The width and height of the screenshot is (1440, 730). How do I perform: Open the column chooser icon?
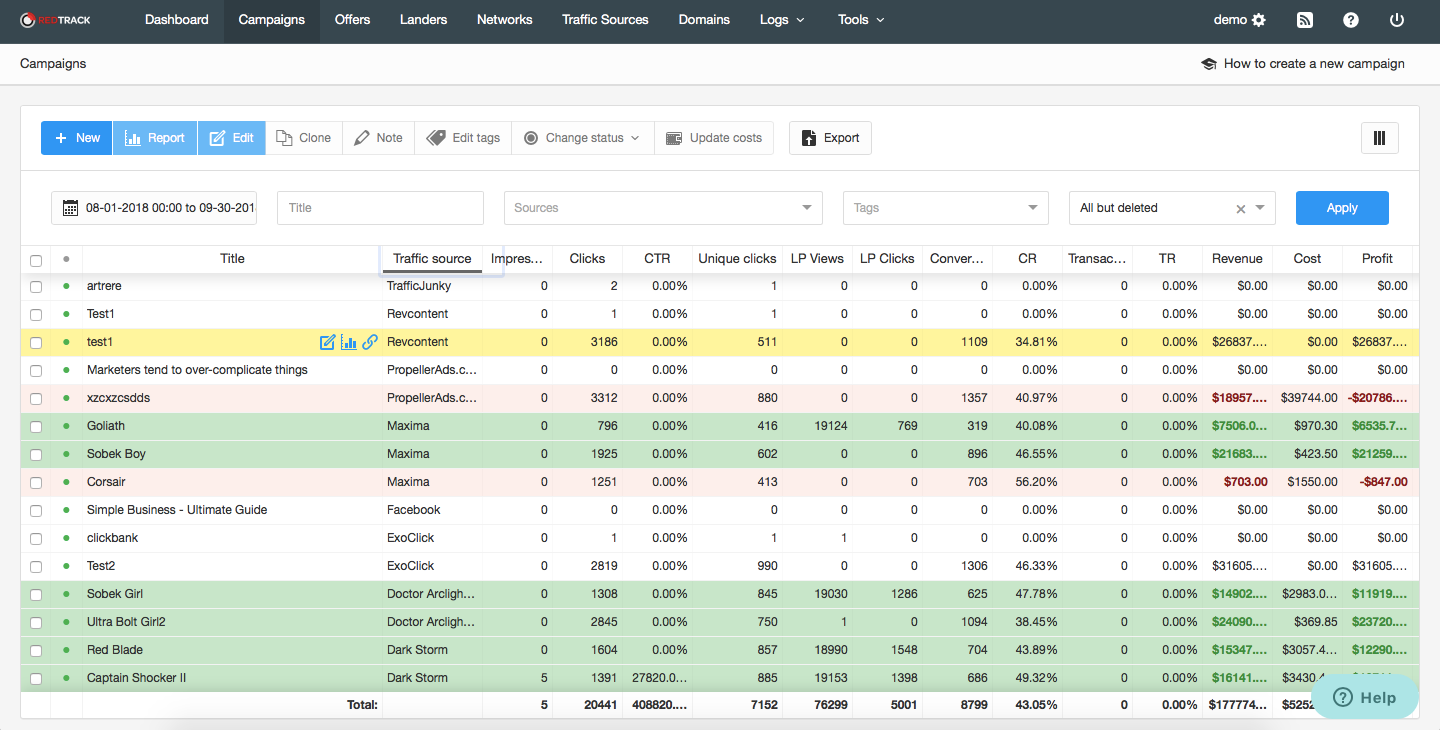pyautogui.click(x=1379, y=138)
